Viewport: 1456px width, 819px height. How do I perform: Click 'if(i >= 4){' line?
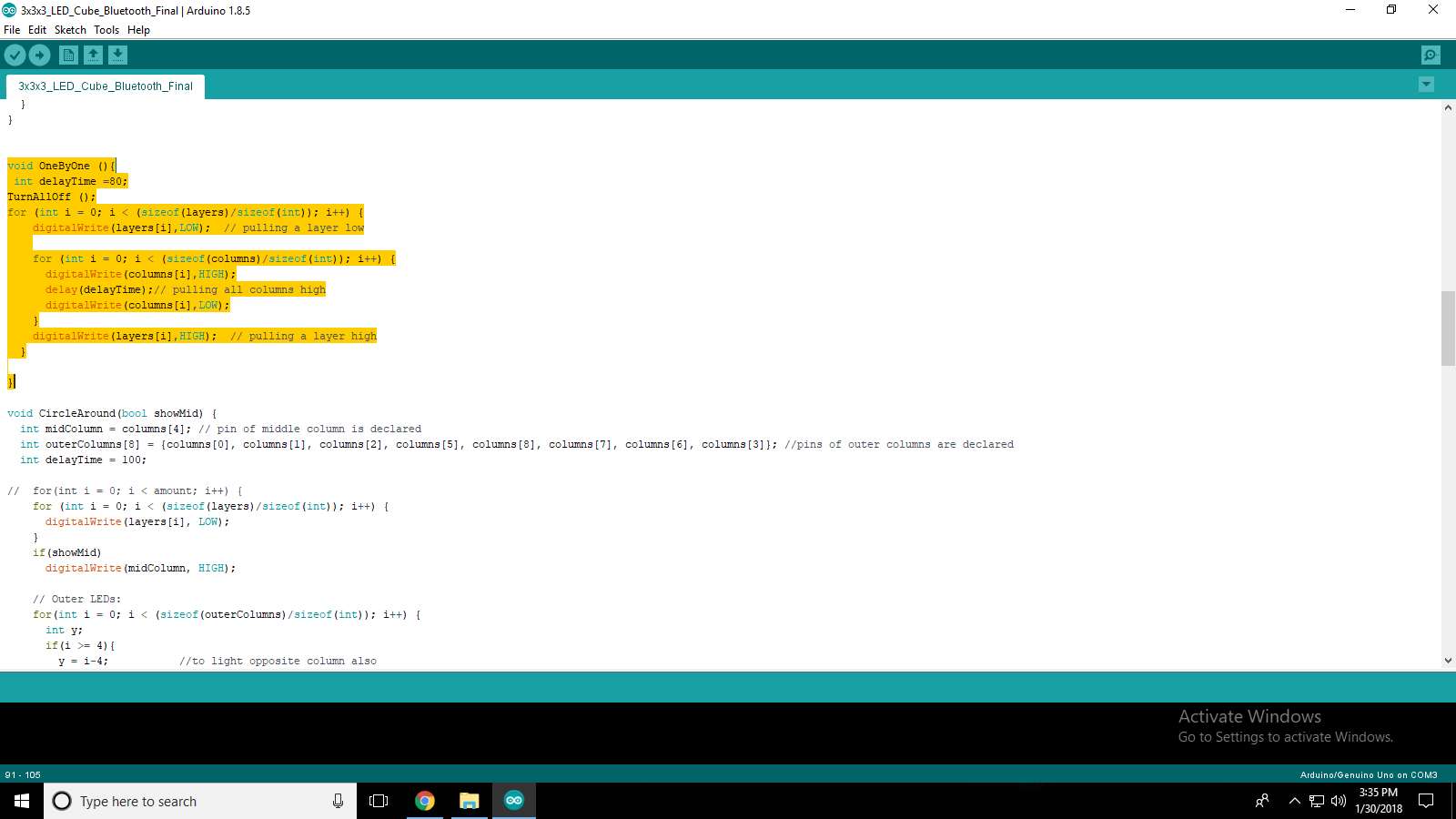click(80, 645)
